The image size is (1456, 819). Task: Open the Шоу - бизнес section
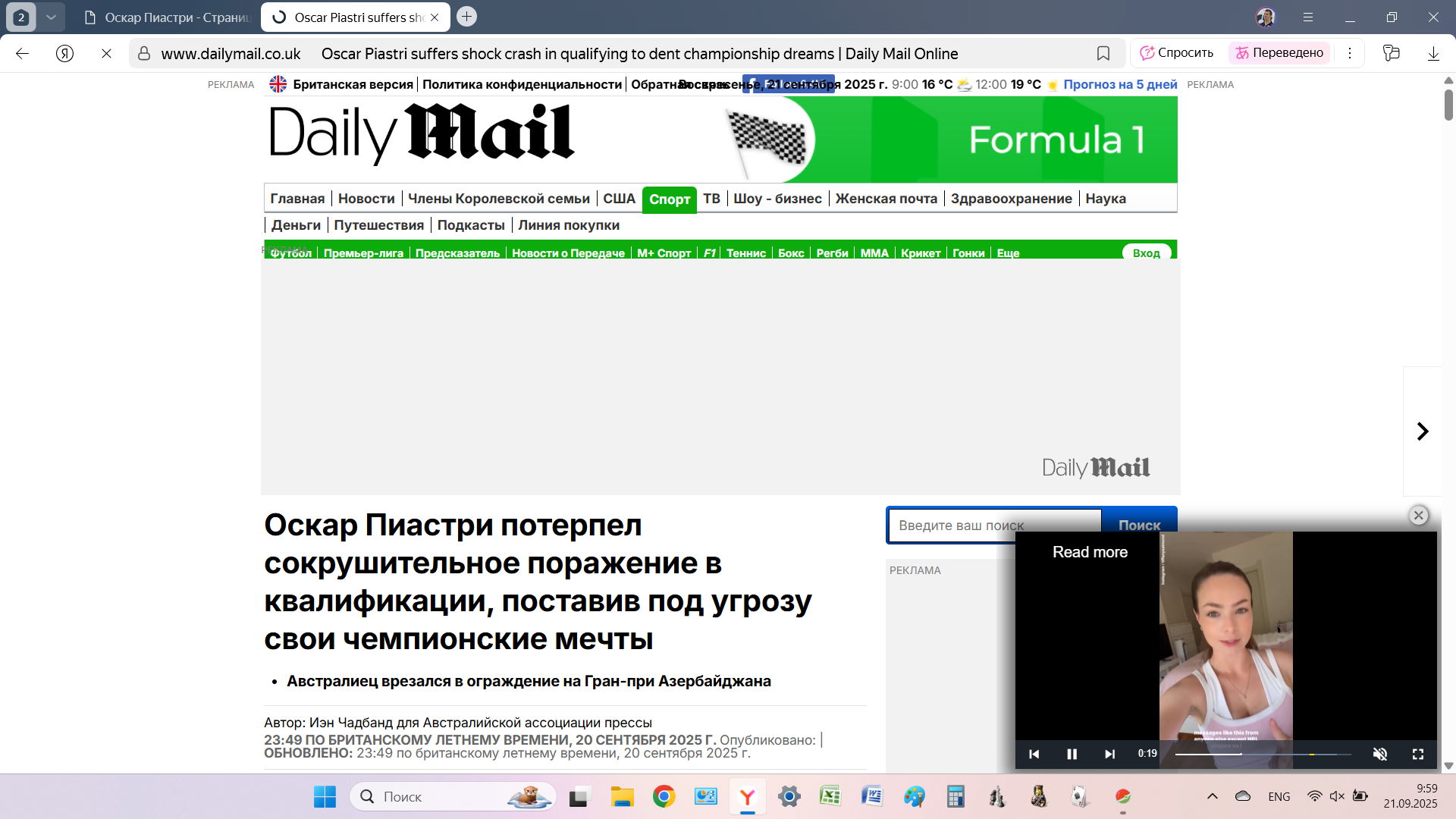[777, 198]
